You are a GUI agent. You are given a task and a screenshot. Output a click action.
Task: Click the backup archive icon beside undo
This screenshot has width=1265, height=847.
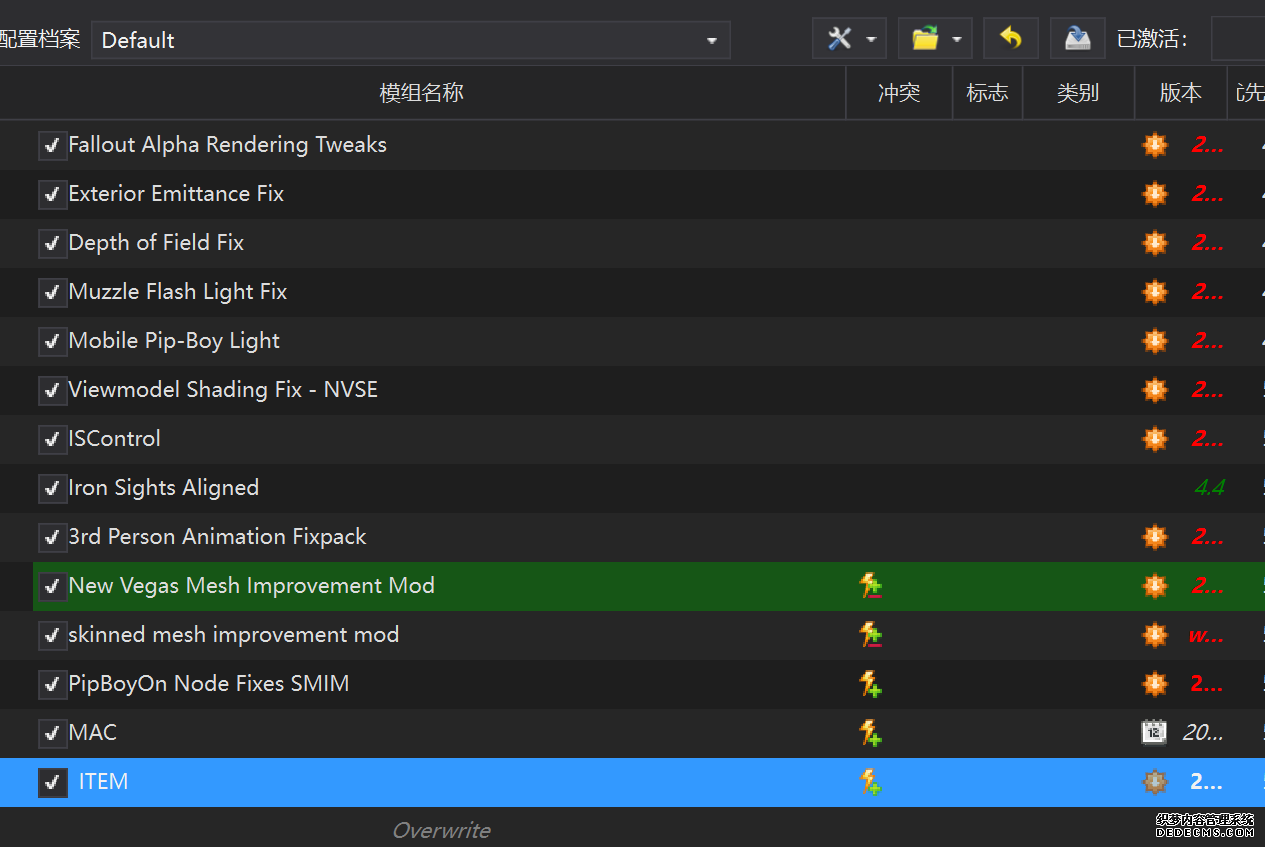(1077, 39)
